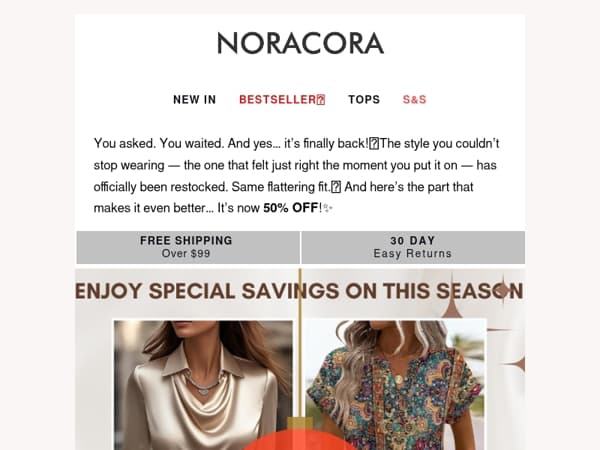
Task: Click the sparkle emoji after 50% OFF
Action: [x=328, y=208]
